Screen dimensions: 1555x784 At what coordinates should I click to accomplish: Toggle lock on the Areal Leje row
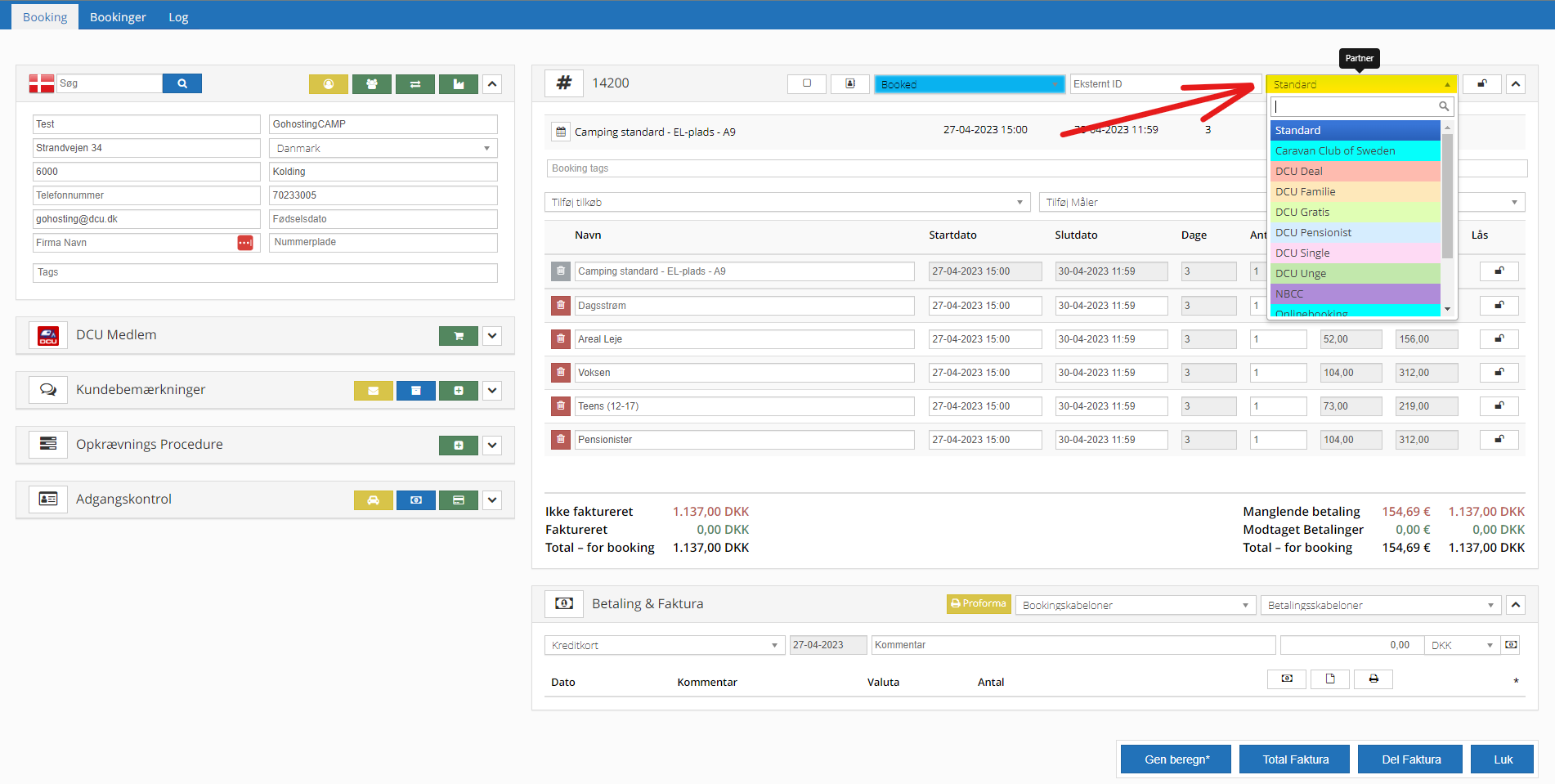1499,339
